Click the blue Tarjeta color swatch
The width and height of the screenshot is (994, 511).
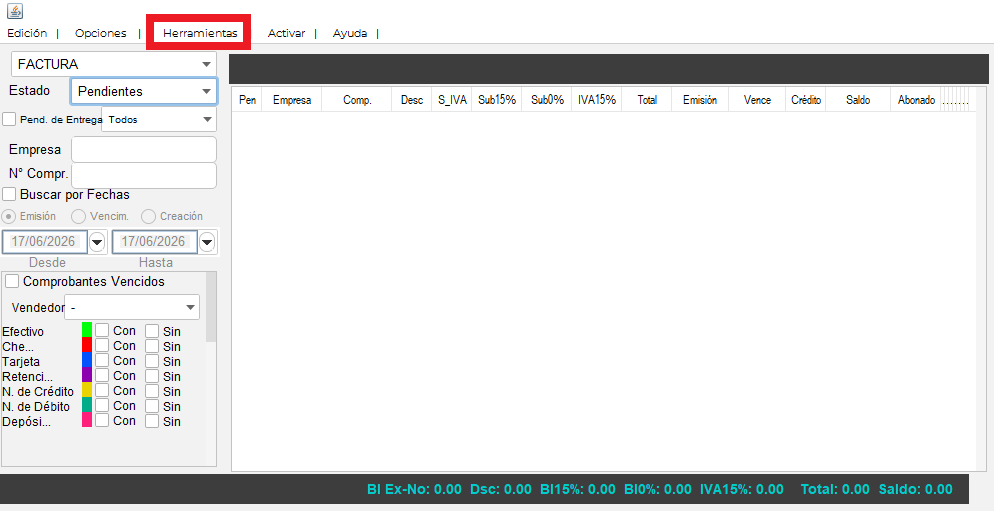(x=87, y=360)
